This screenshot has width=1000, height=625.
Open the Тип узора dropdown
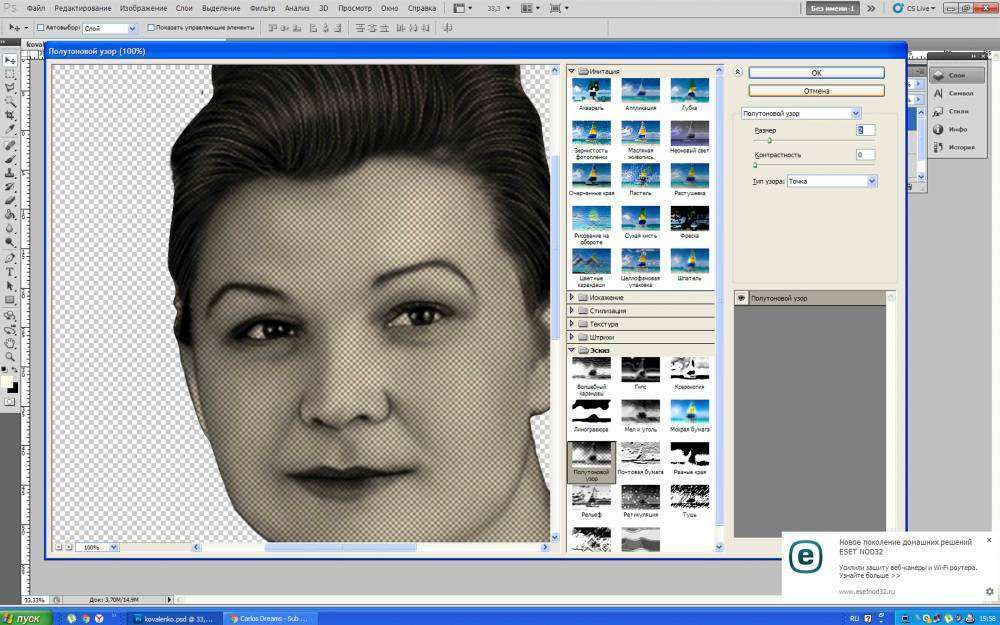point(831,181)
